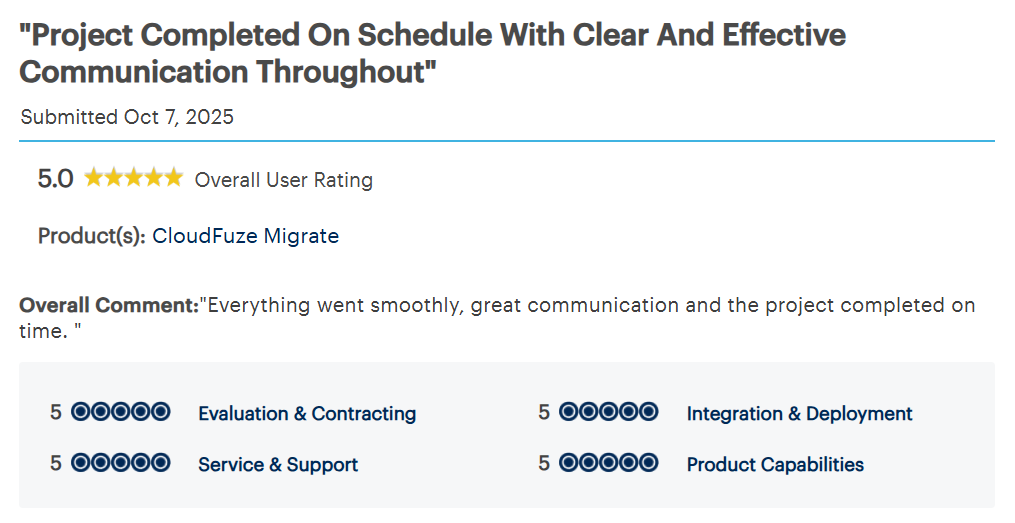
Task: Click the gold star rating icons
Action: tap(133, 179)
